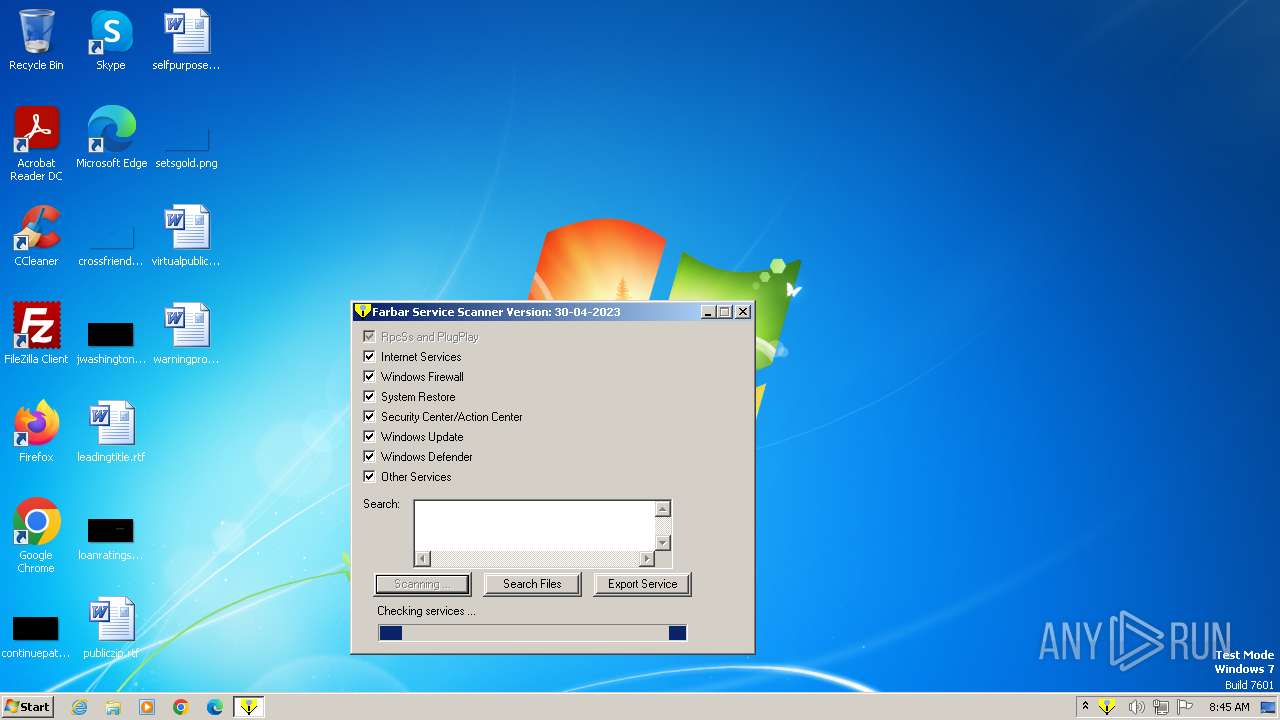1280x720 pixels.
Task: Click the Action Center flag tray icon
Action: coord(1185,707)
